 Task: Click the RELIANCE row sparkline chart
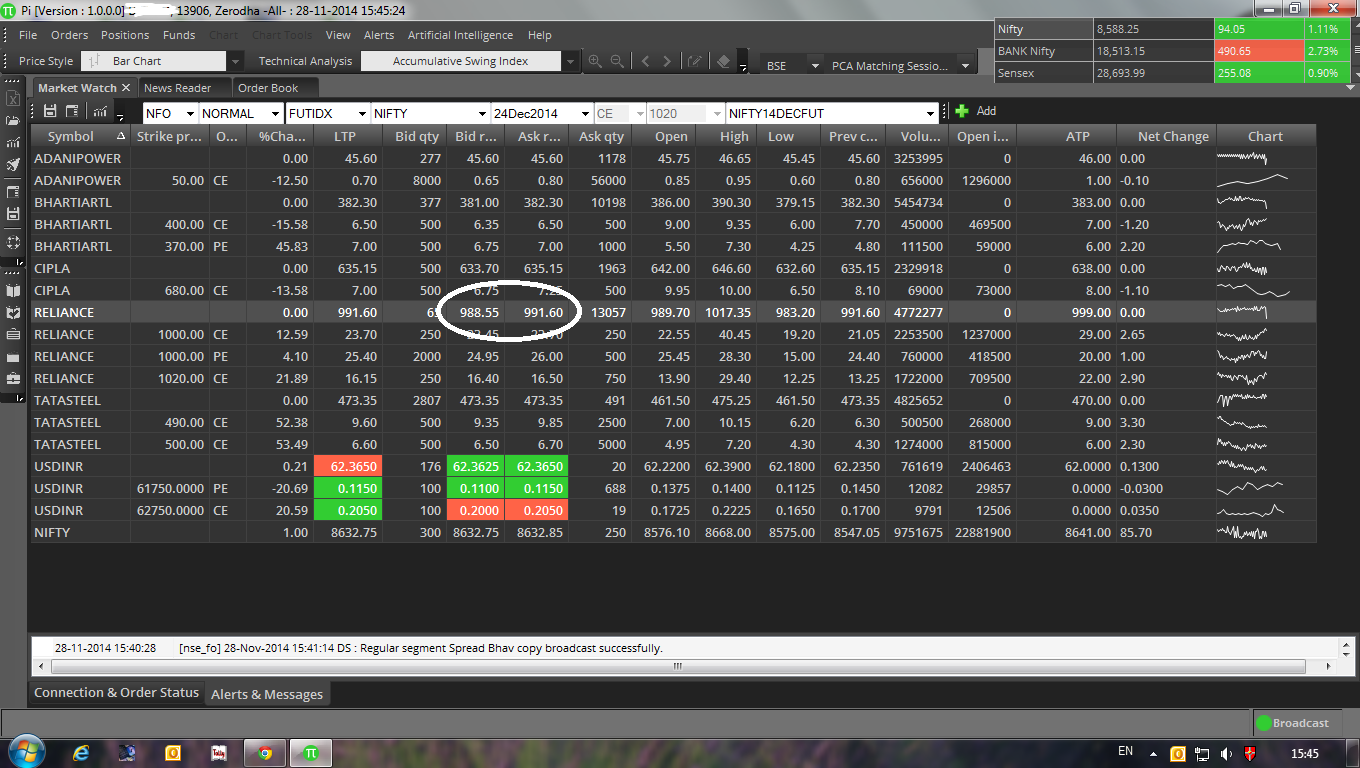(x=1243, y=312)
